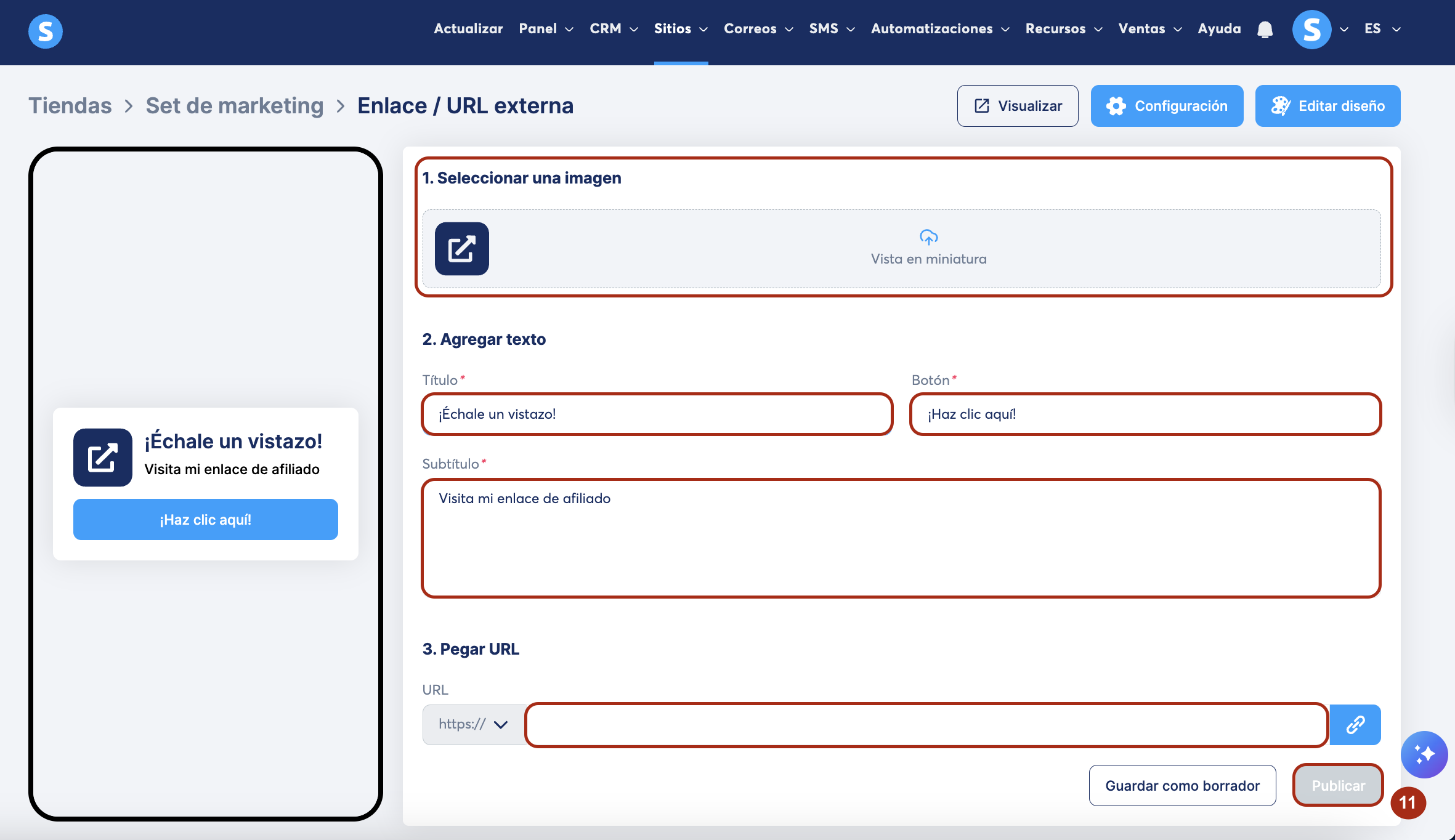Open the AI assistant sparkle button

click(x=1424, y=754)
